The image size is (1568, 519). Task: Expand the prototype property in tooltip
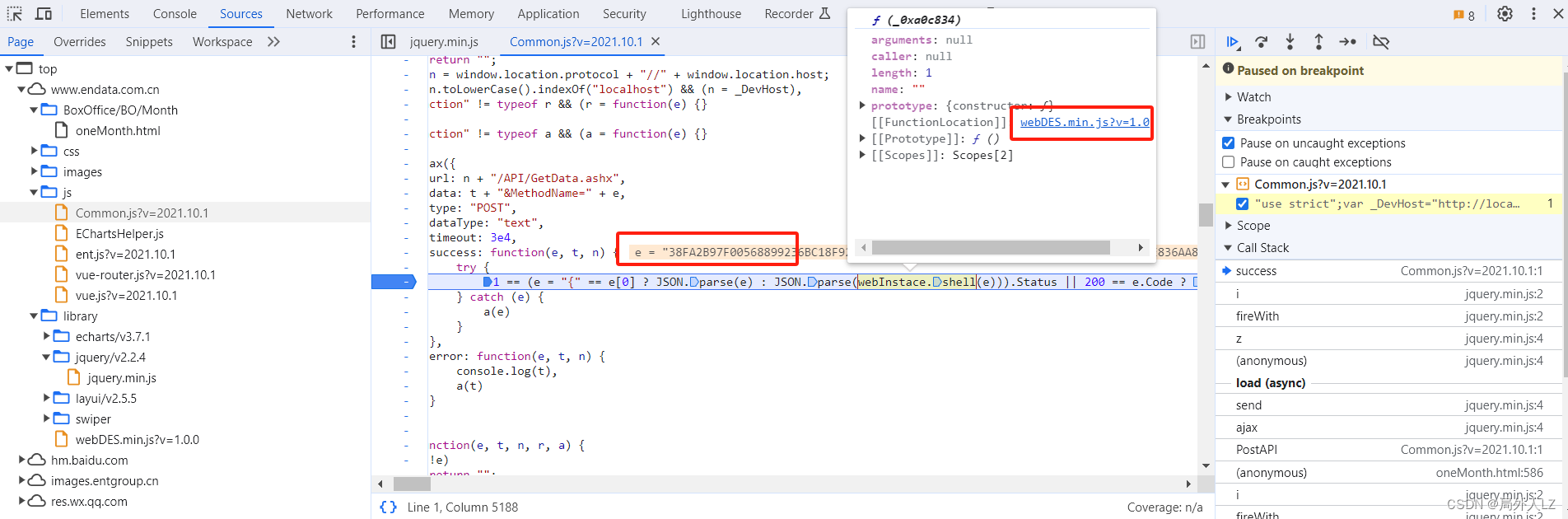point(862,105)
